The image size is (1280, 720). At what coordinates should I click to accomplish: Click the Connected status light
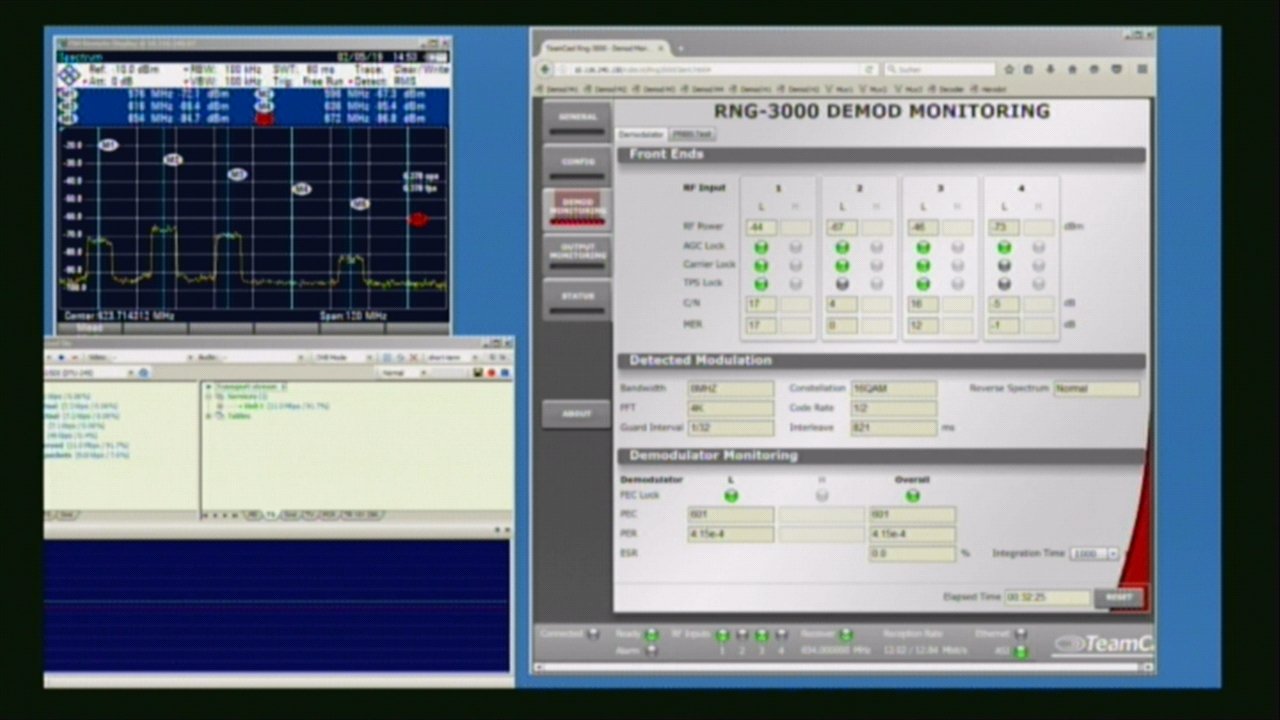[593, 634]
